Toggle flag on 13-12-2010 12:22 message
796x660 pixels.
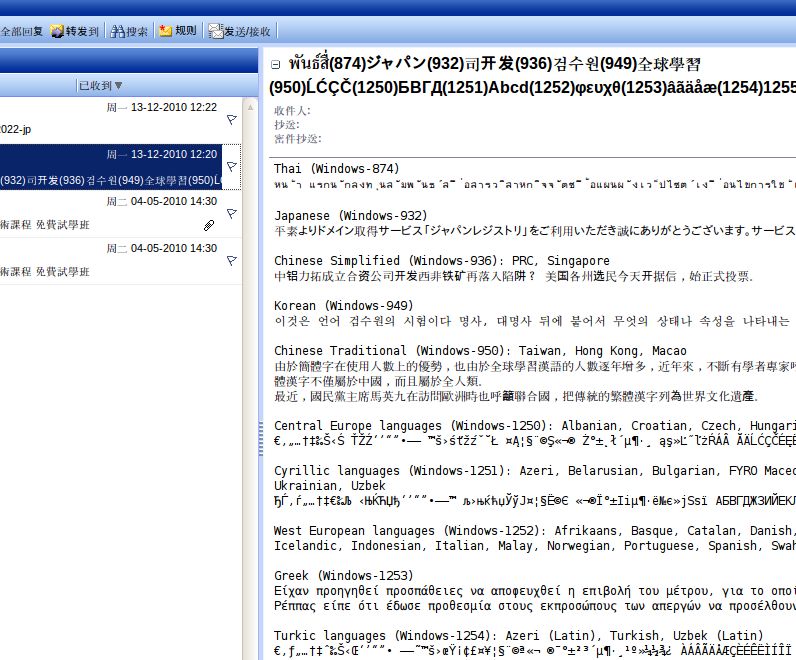[231, 120]
